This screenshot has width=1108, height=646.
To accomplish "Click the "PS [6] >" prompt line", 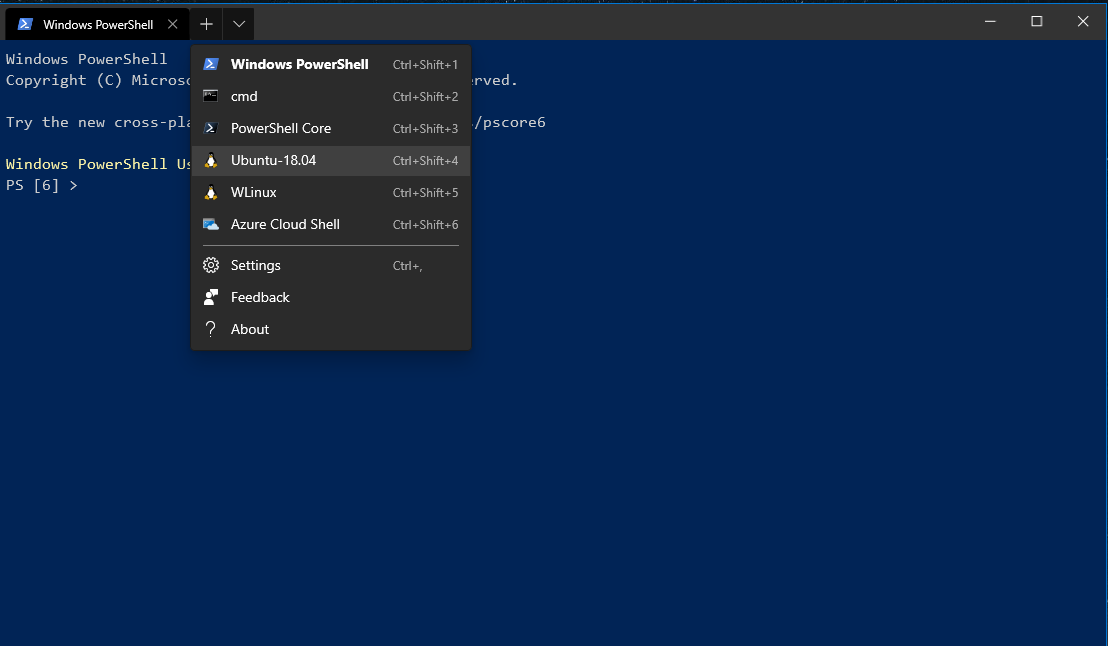I will pos(42,185).
